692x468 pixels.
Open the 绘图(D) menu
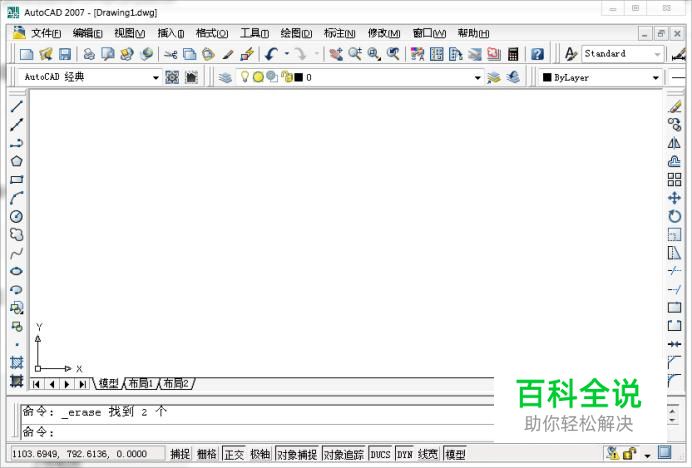click(296, 33)
